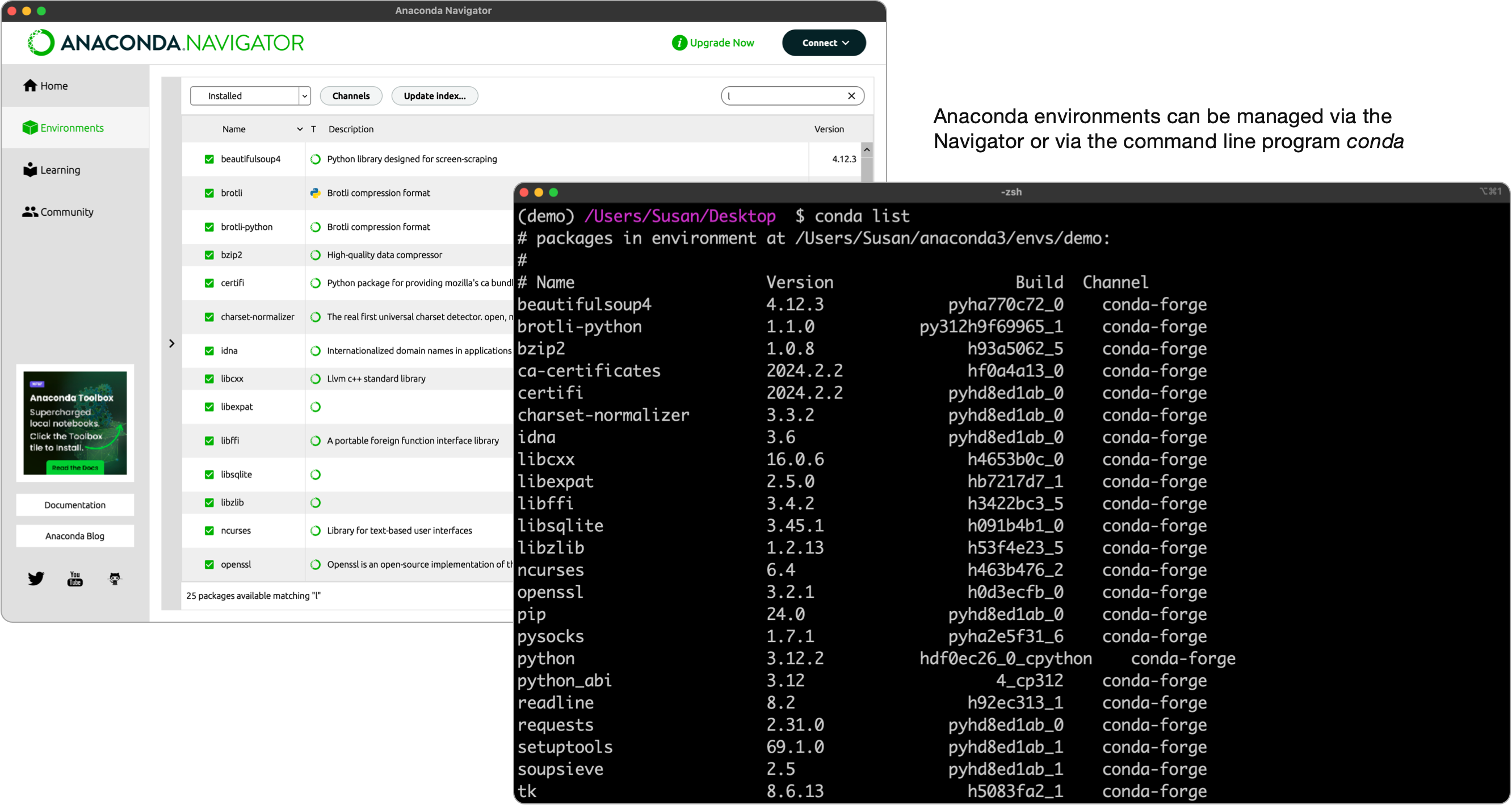1512x805 pixels.
Task: Click the Update index button
Action: tap(433, 96)
